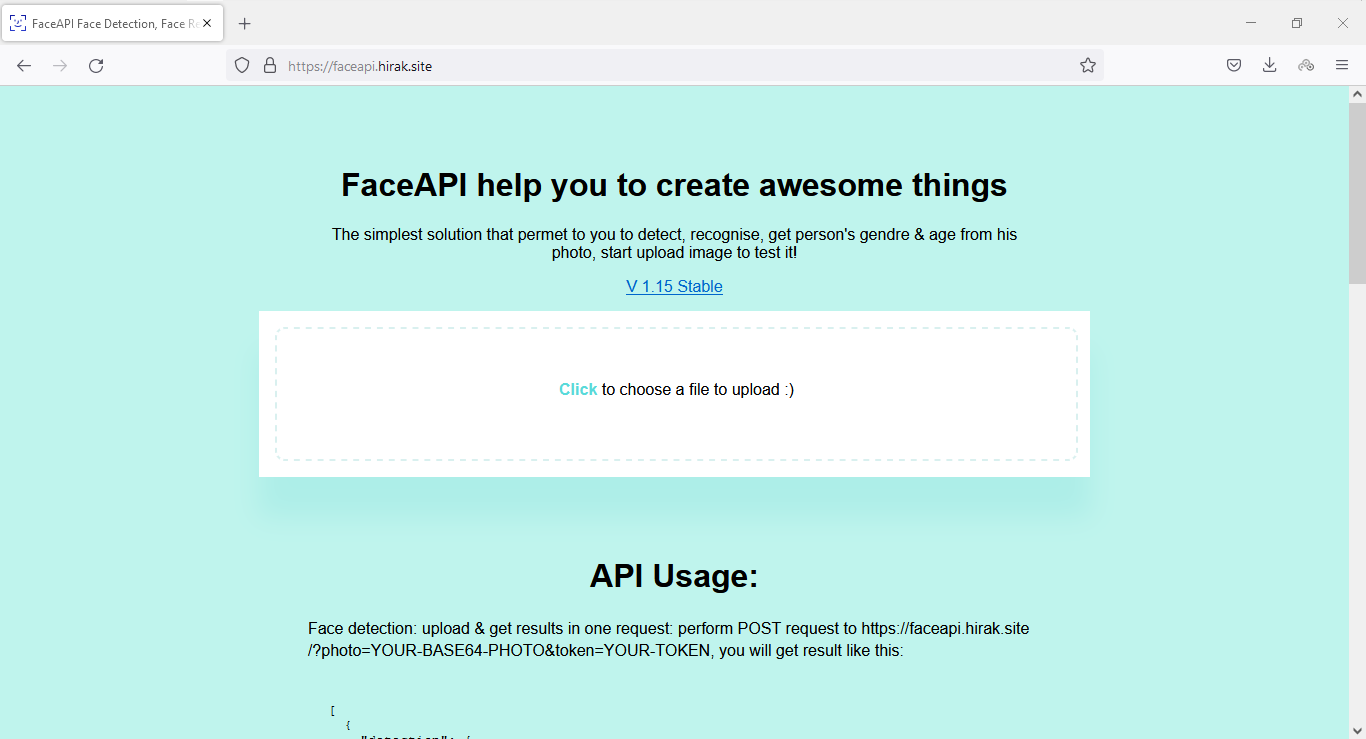Open the V 1.15 Stable link
The height and width of the screenshot is (739, 1366).
coord(674,287)
